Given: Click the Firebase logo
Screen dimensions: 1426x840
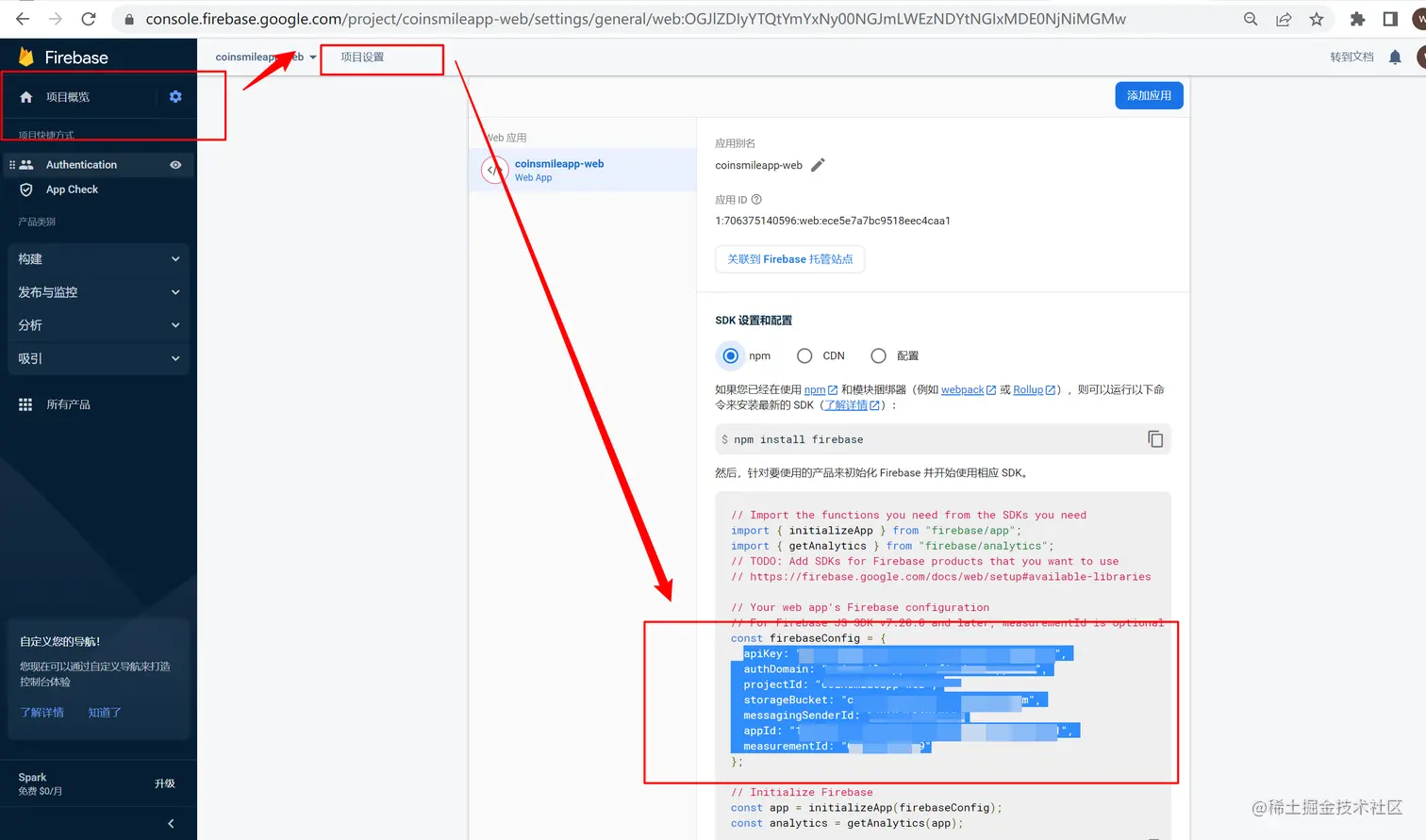Looking at the screenshot, I should [x=63, y=58].
